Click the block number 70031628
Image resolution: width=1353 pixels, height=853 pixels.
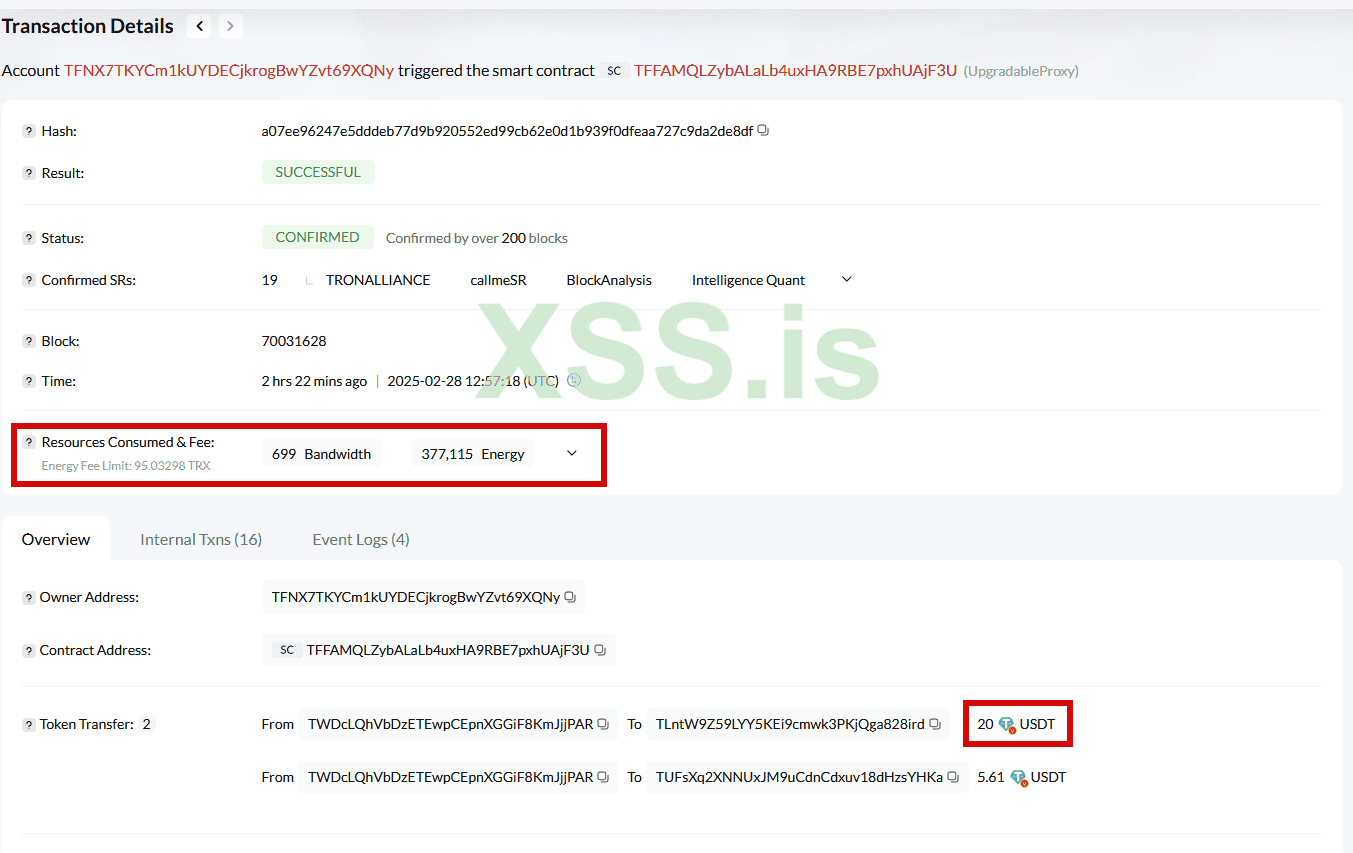[x=294, y=341]
